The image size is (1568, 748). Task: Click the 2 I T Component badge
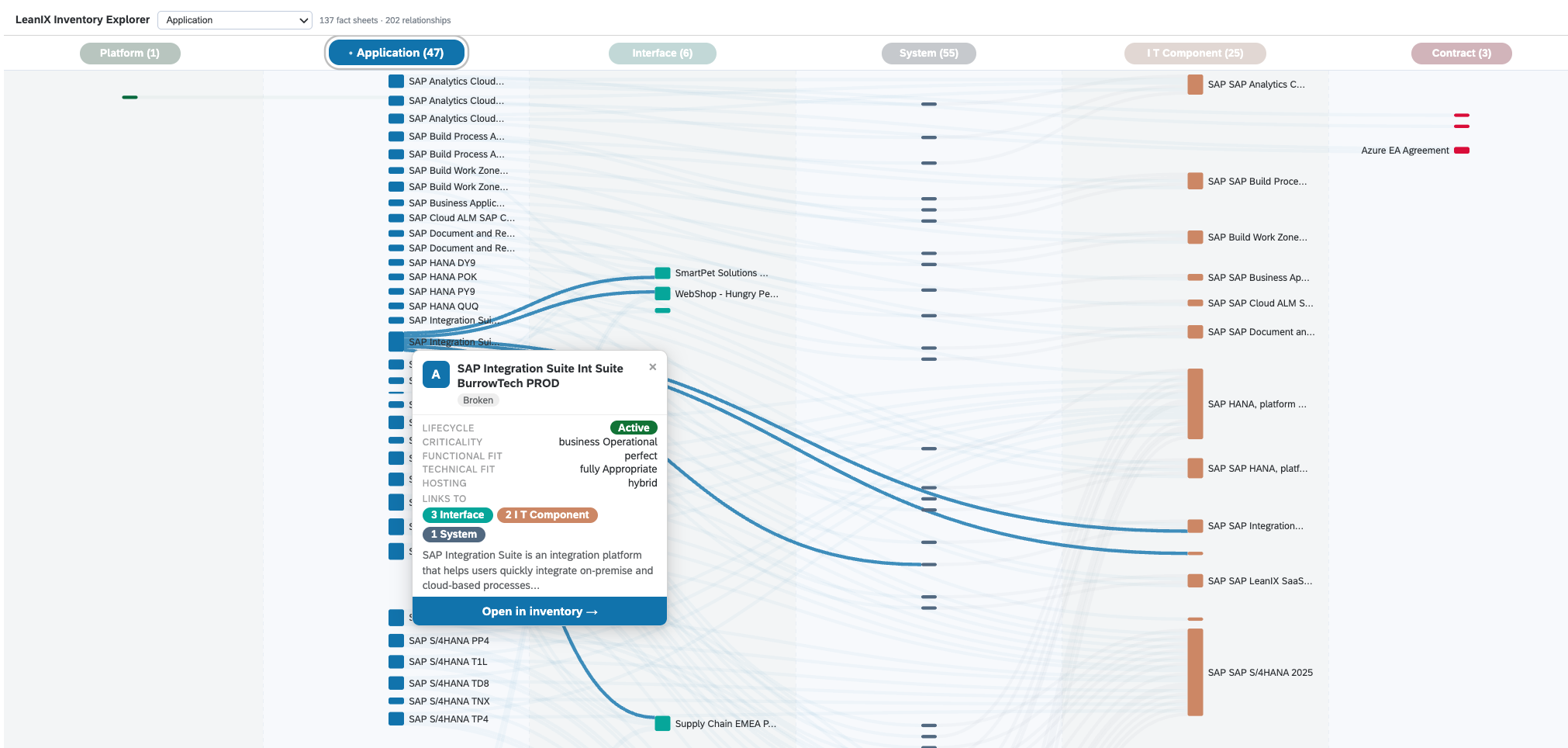547,515
